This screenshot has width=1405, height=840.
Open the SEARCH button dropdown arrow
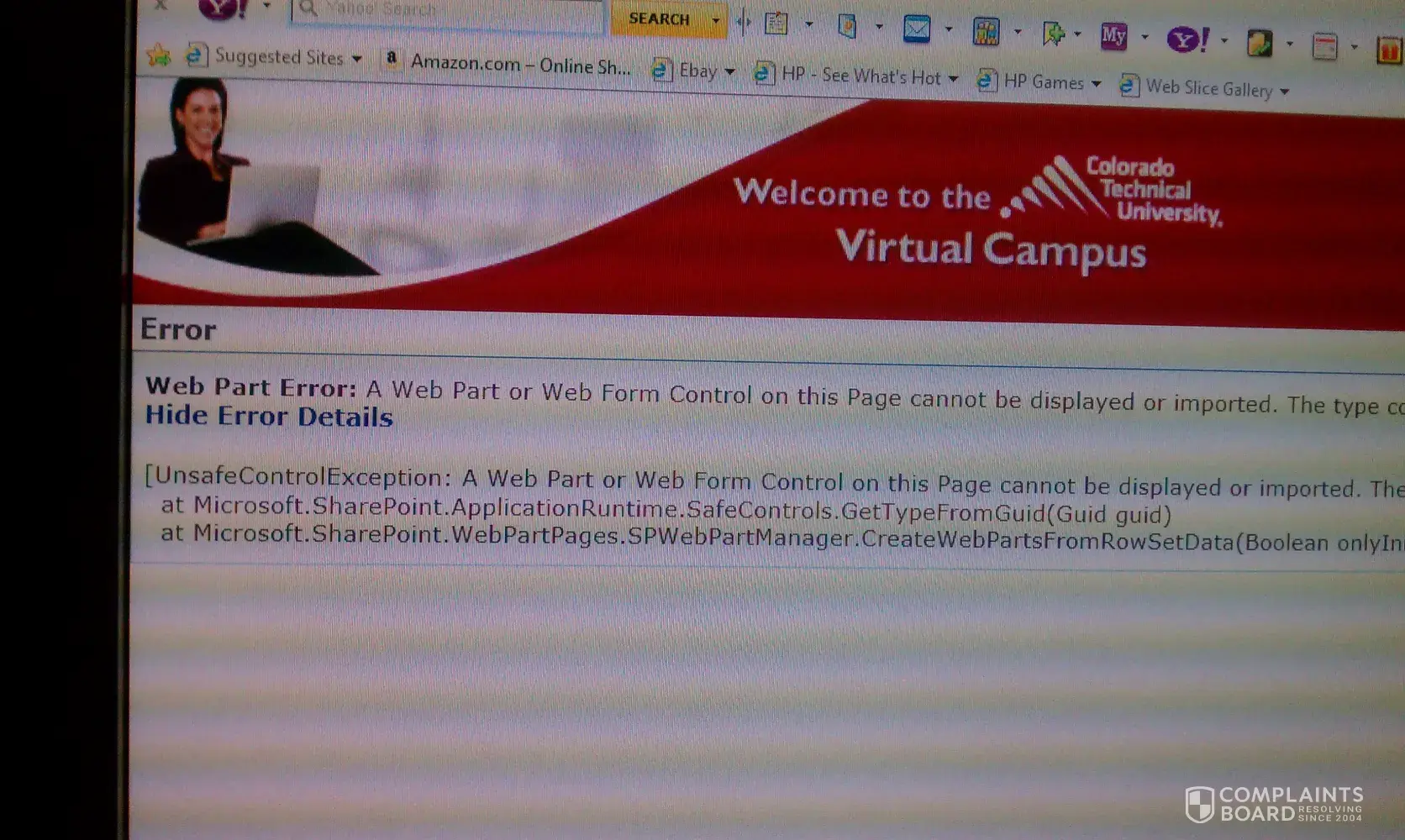[x=716, y=20]
